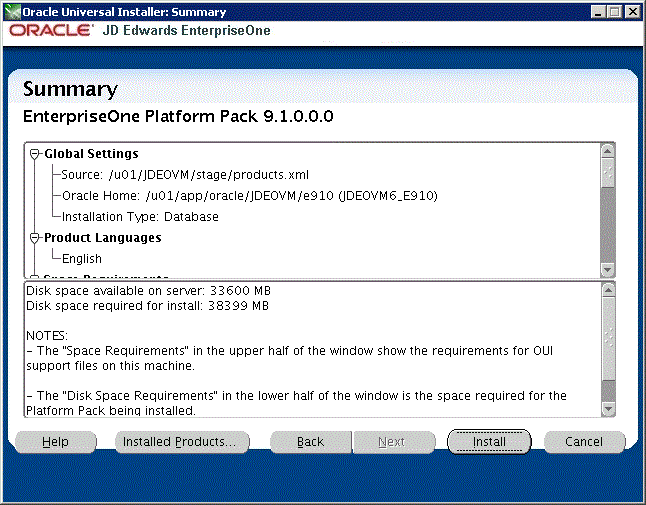Cancel the installation
Viewport: 646px width, 505px height.
coord(584,442)
